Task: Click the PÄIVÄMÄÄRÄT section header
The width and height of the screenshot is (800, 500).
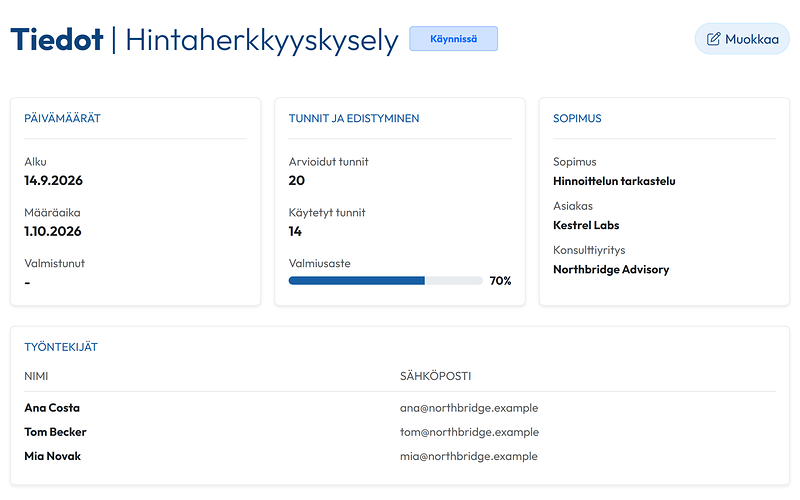Action: (62, 118)
